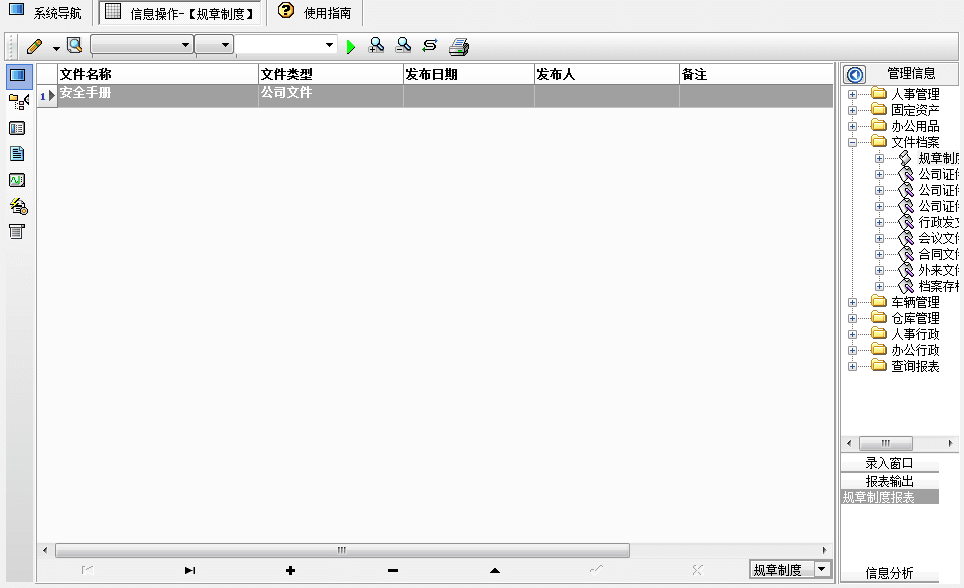The height and width of the screenshot is (588, 964).
Task: Go to last record with navigator arrow
Action: pos(189,570)
